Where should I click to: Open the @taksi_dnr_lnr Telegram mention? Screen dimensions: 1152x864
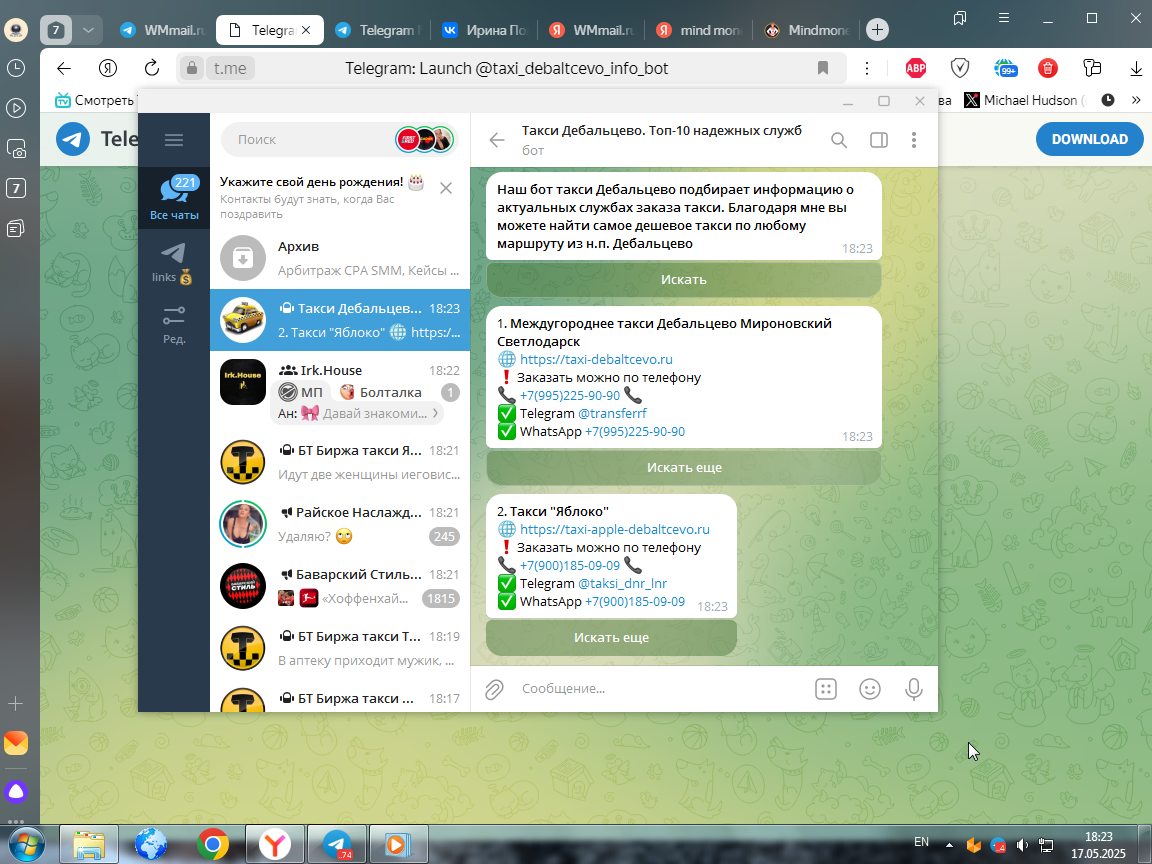[x=622, y=583]
